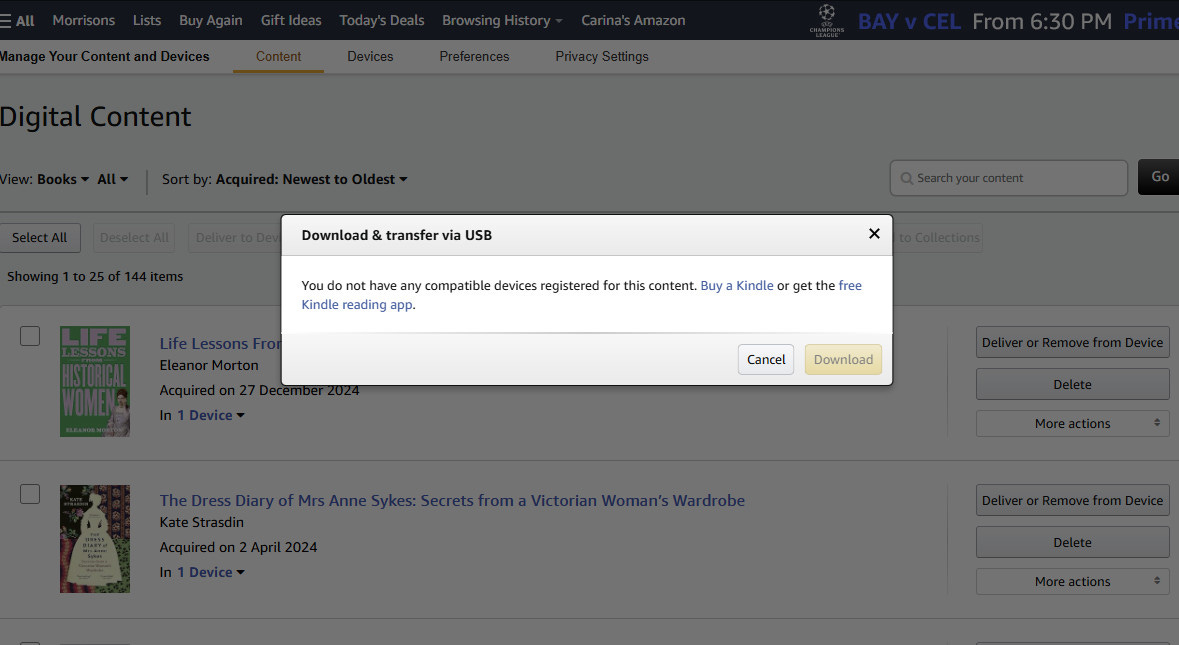Open Buy Again in the navigation bar
Screen dimensions: 1179x645
pos(211,20)
